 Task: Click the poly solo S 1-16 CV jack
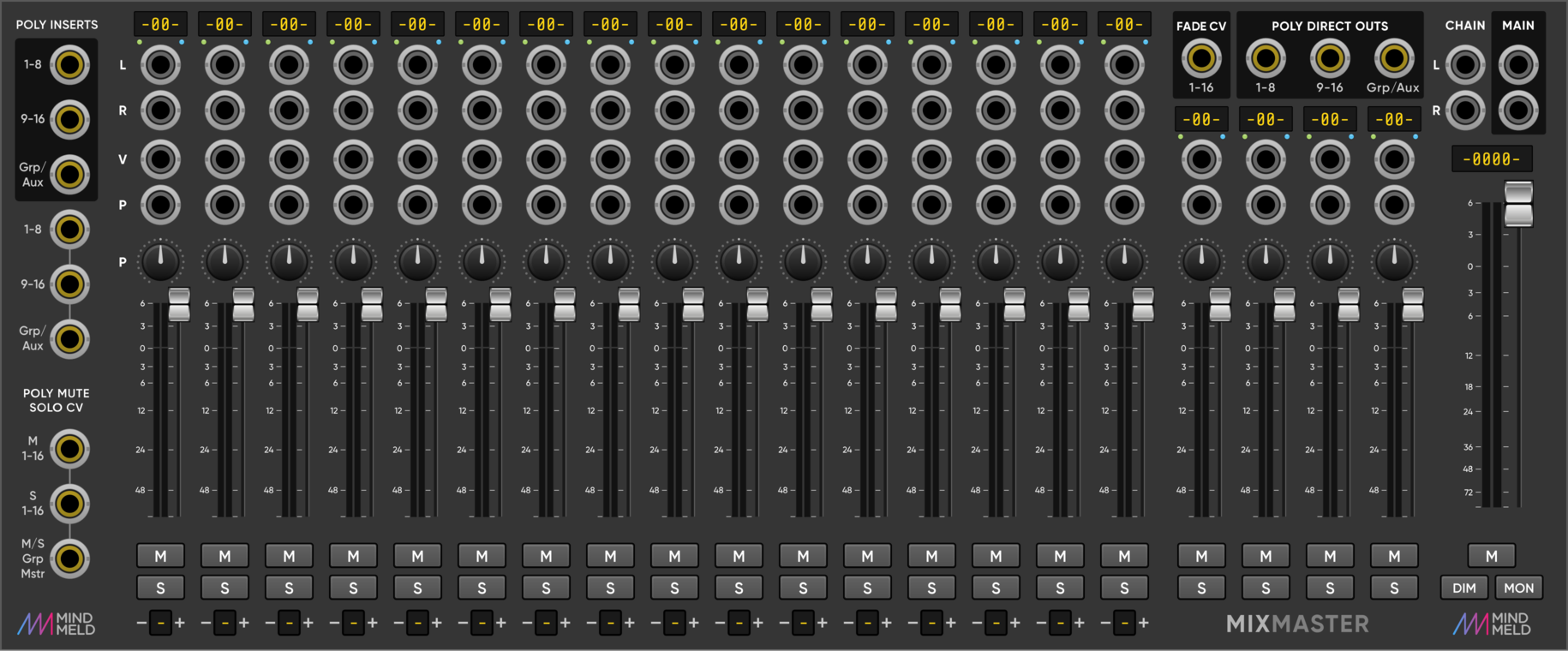69,504
